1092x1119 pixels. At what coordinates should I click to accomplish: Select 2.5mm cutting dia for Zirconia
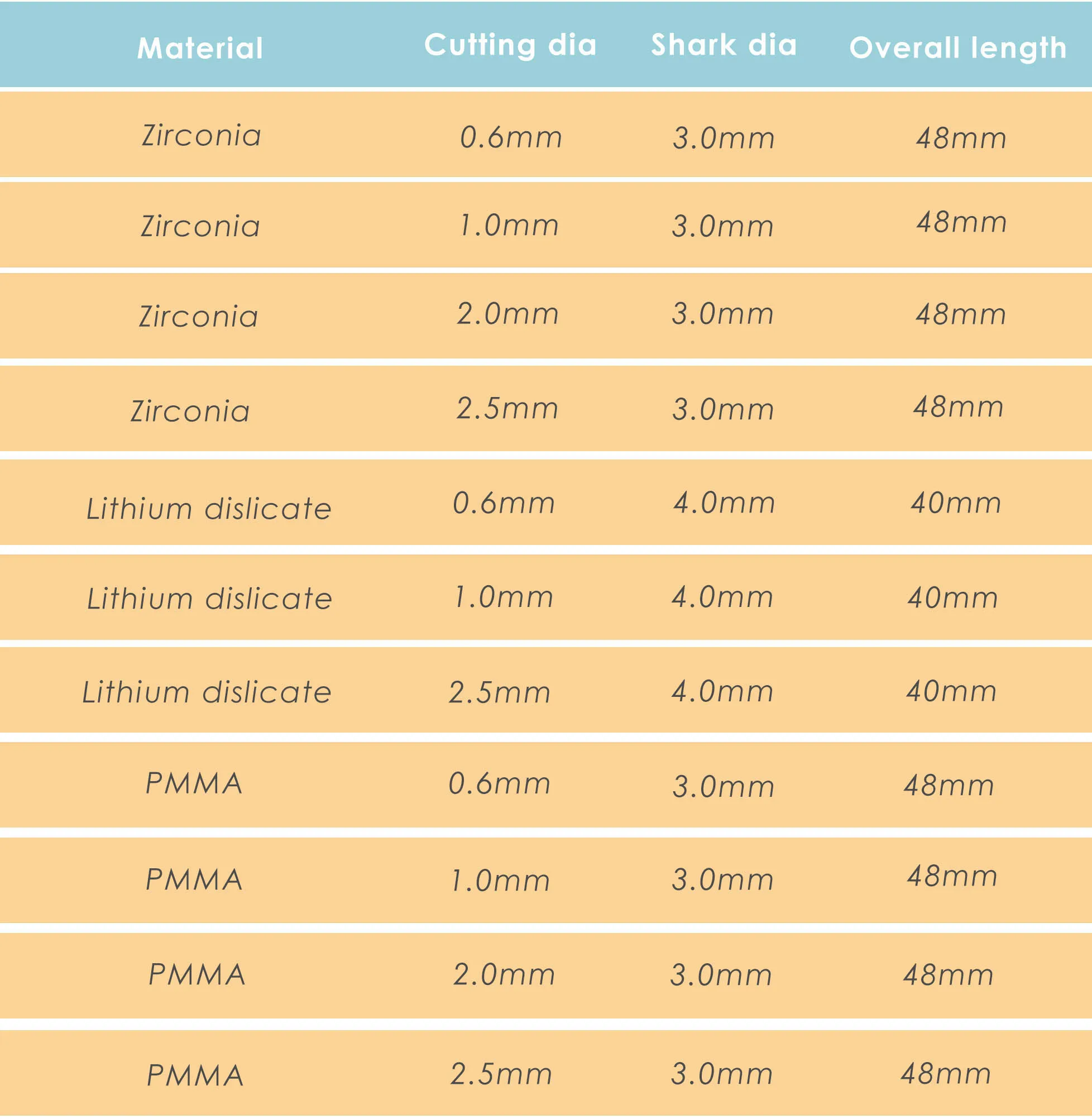(507, 409)
